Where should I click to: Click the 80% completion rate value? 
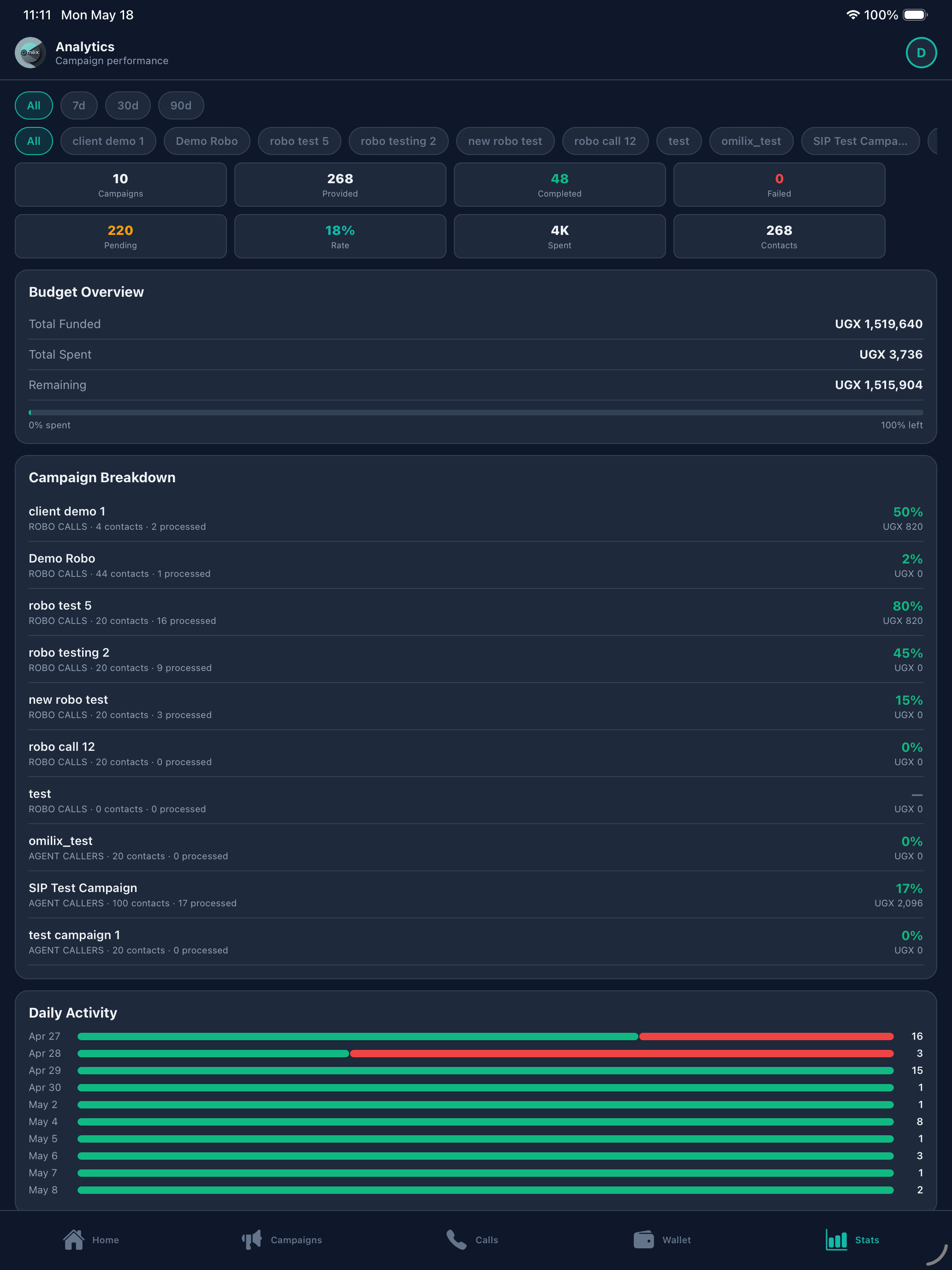click(x=907, y=606)
